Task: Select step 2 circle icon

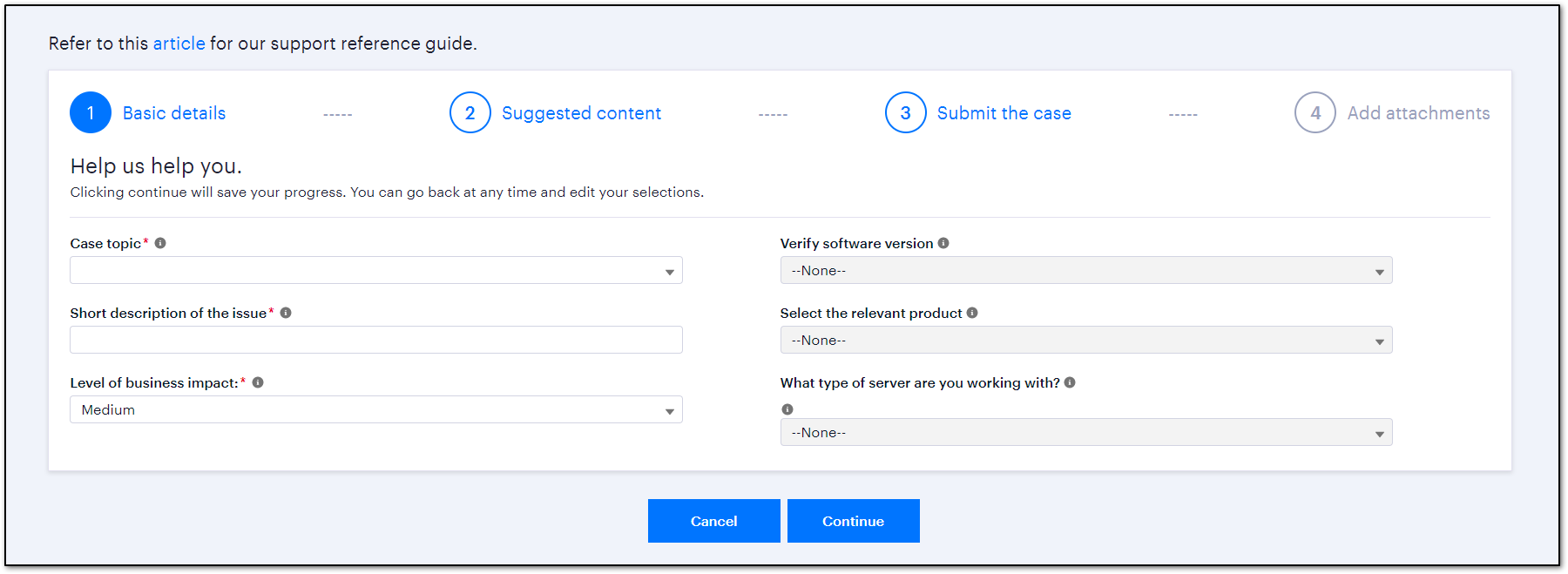Action: 470,112
